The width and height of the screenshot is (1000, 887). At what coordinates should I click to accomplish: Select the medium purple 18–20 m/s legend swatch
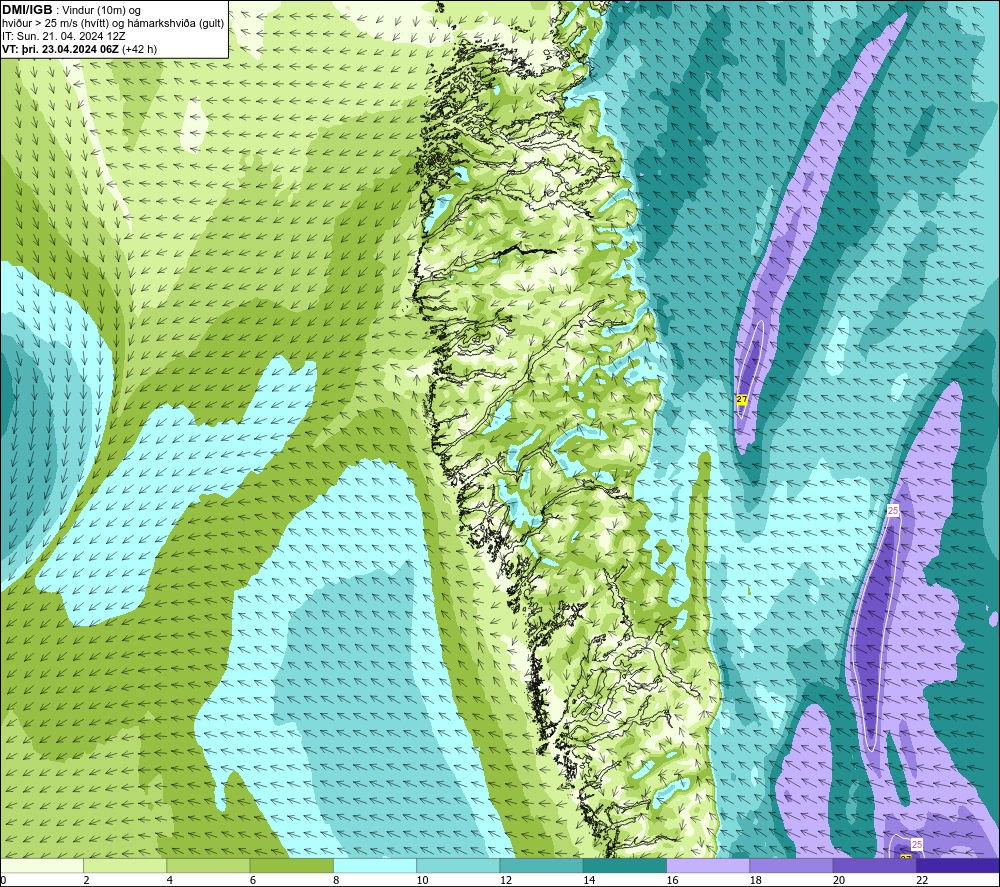pos(791,865)
